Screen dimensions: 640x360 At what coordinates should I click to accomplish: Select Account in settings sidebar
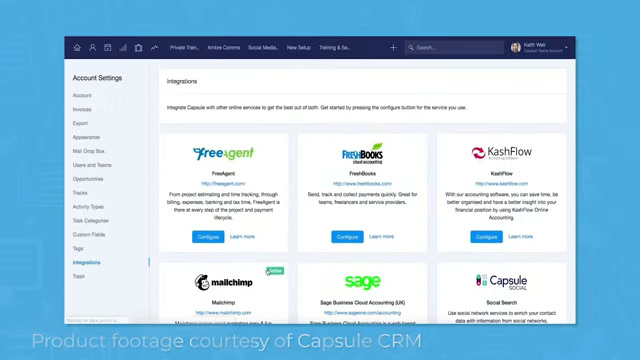(x=82, y=96)
